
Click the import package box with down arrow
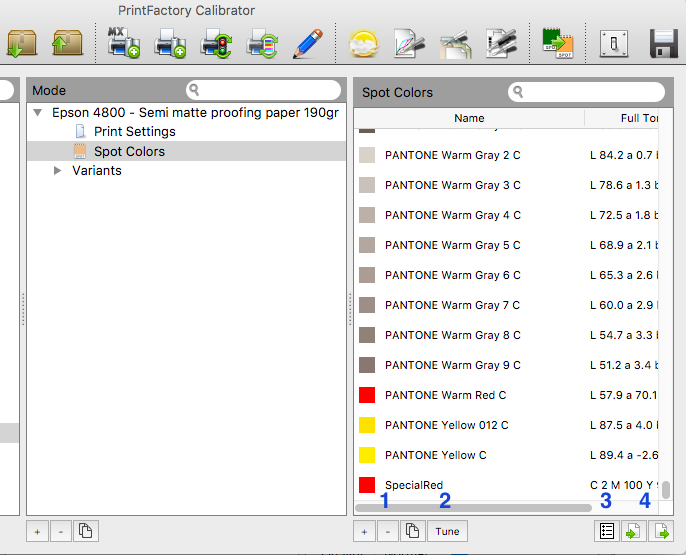pos(21,44)
